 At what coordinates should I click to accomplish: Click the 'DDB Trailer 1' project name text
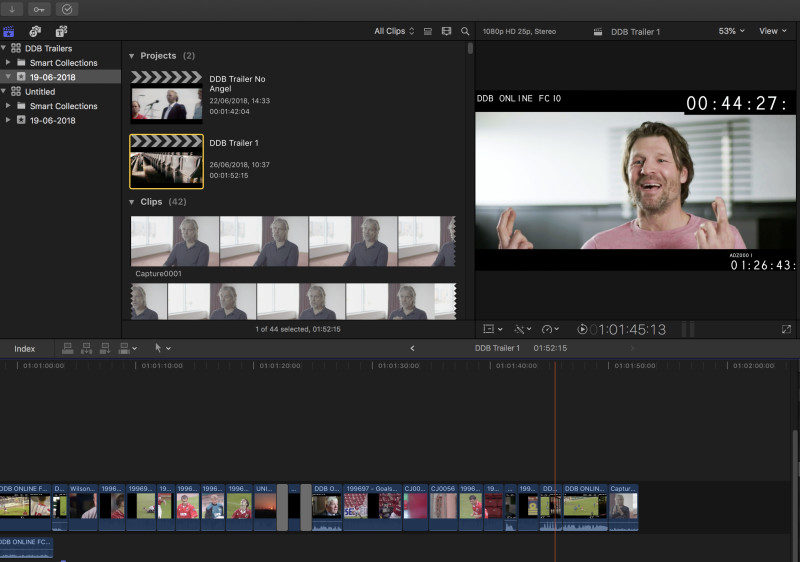234,143
